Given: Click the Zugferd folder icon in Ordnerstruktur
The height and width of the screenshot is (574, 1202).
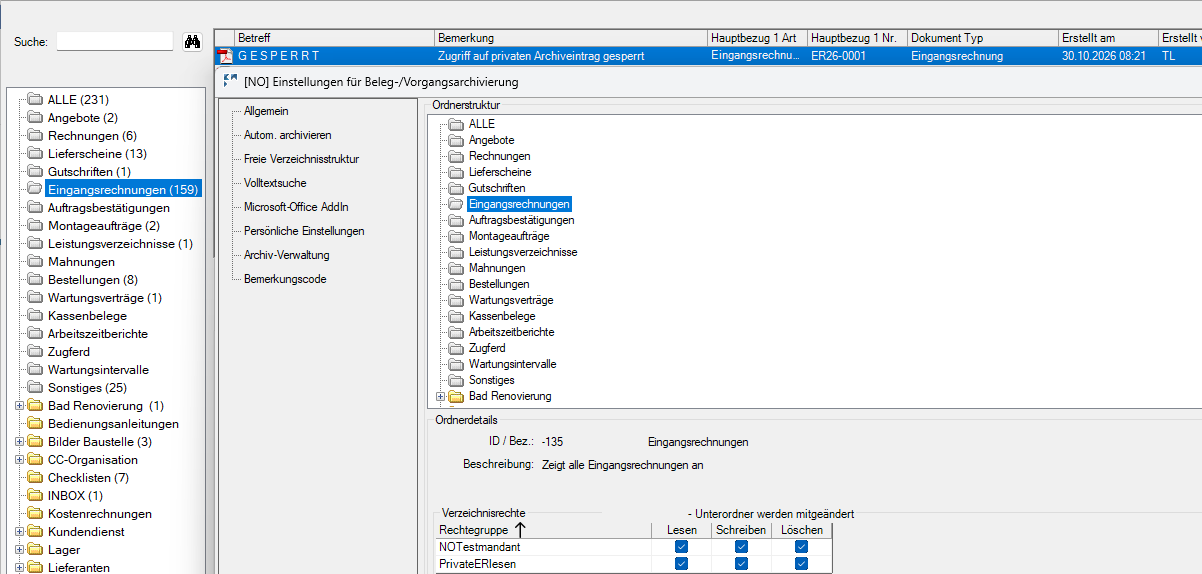Looking at the screenshot, I should pyautogui.click(x=457, y=348).
